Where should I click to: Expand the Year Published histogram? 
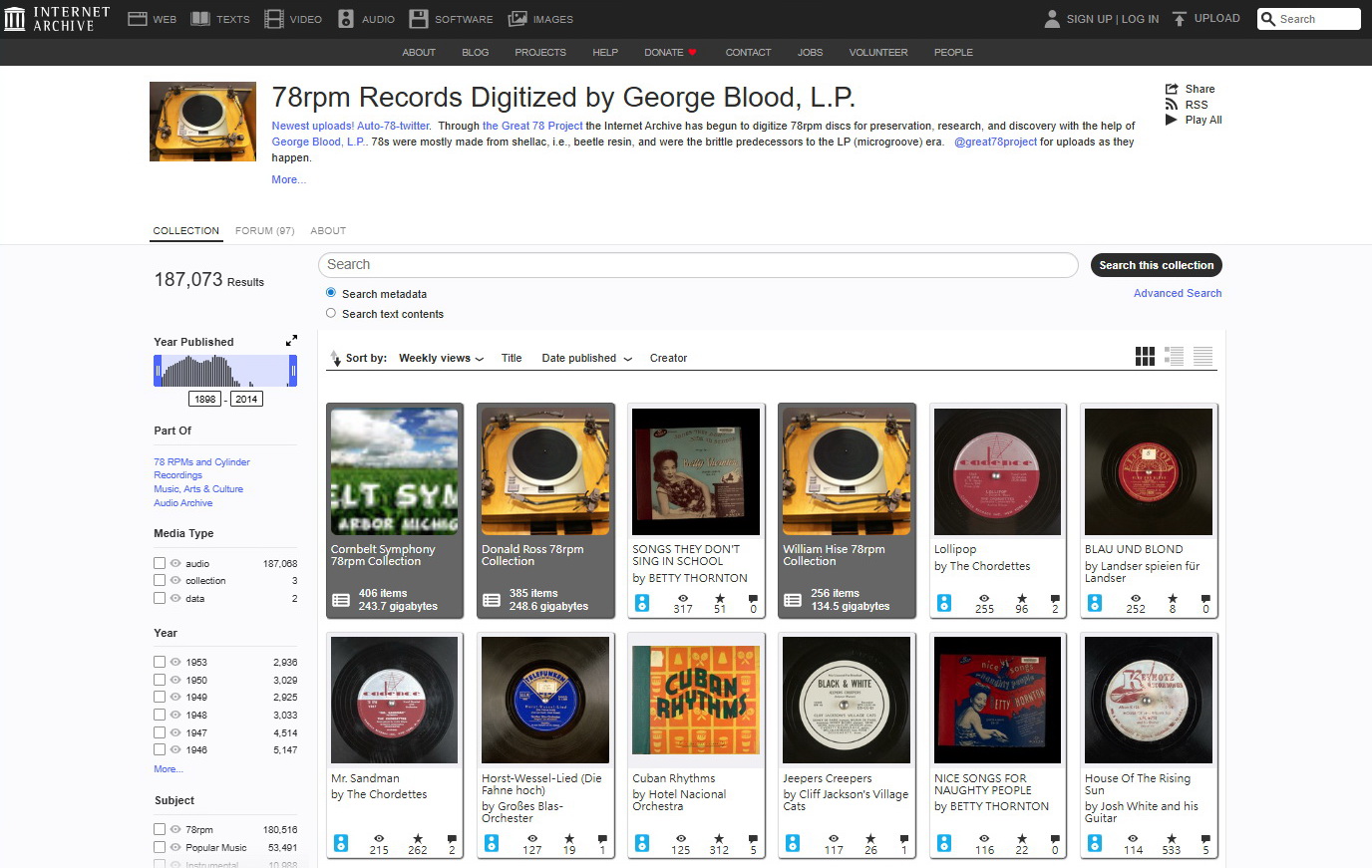(291, 341)
